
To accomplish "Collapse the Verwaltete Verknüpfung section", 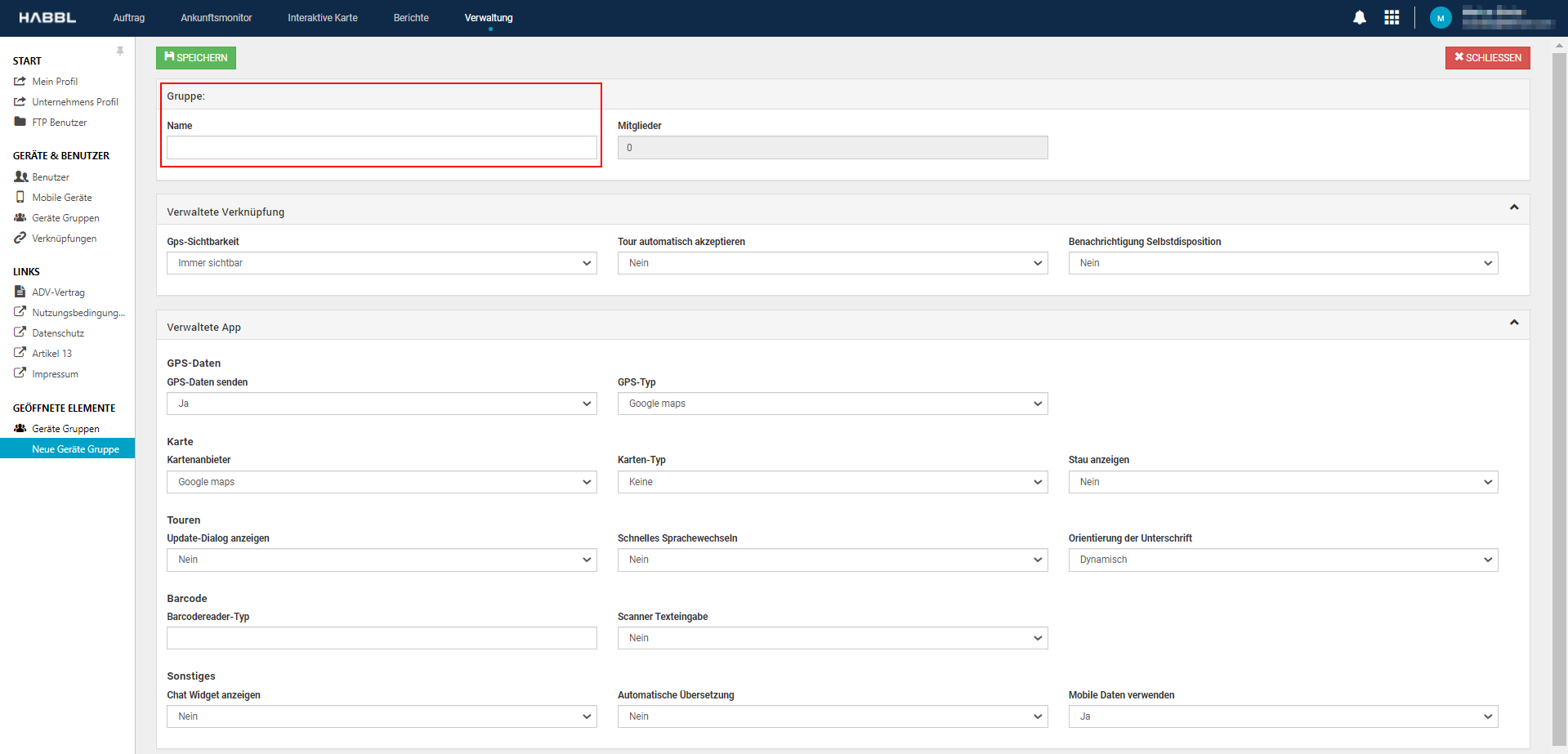I will coord(1513,207).
